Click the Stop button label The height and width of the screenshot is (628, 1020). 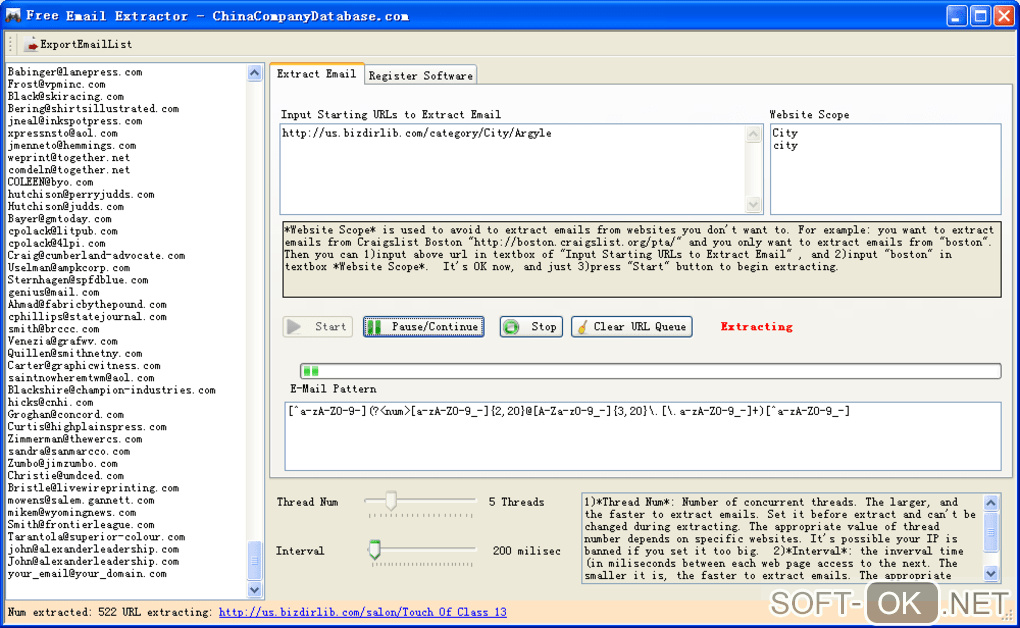pos(543,327)
